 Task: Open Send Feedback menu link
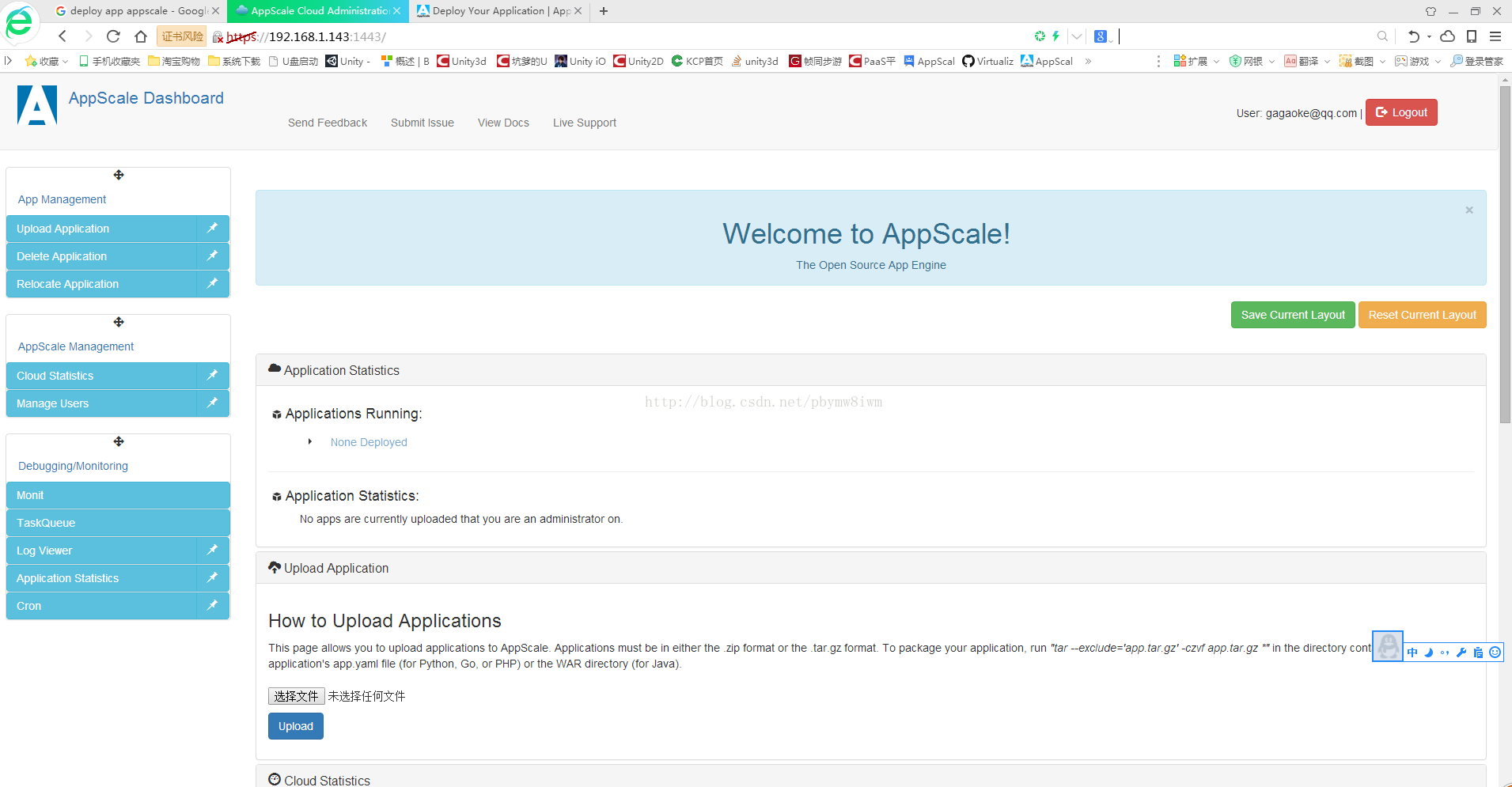click(328, 123)
